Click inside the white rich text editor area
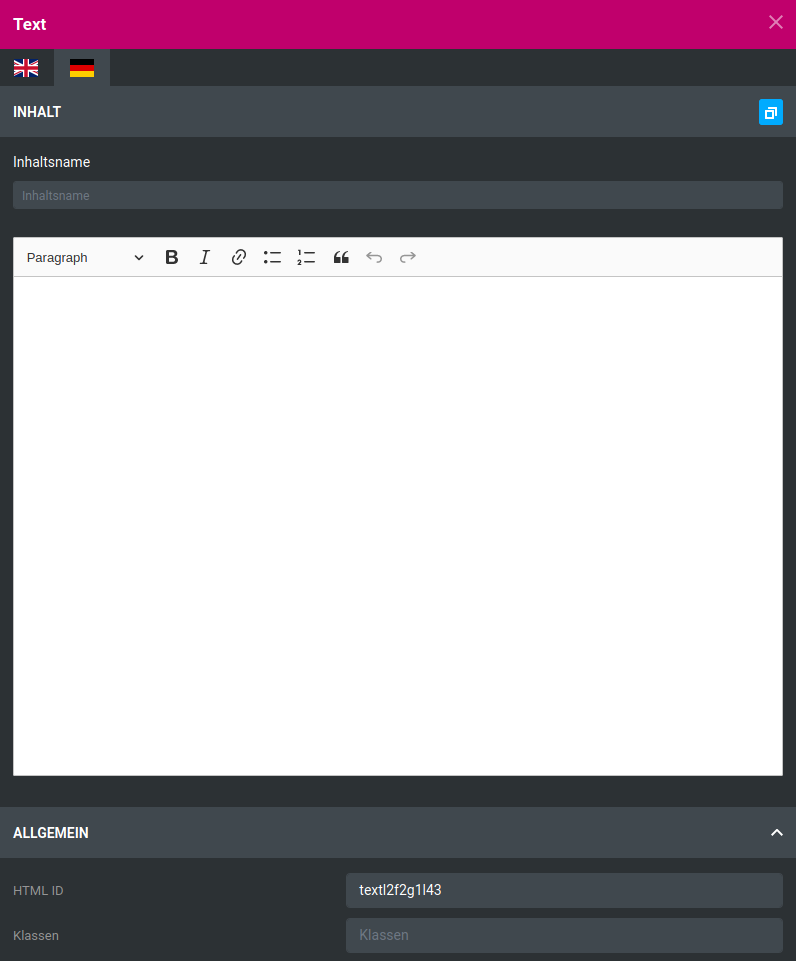This screenshot has height=961, width=796. click(397, 525)
